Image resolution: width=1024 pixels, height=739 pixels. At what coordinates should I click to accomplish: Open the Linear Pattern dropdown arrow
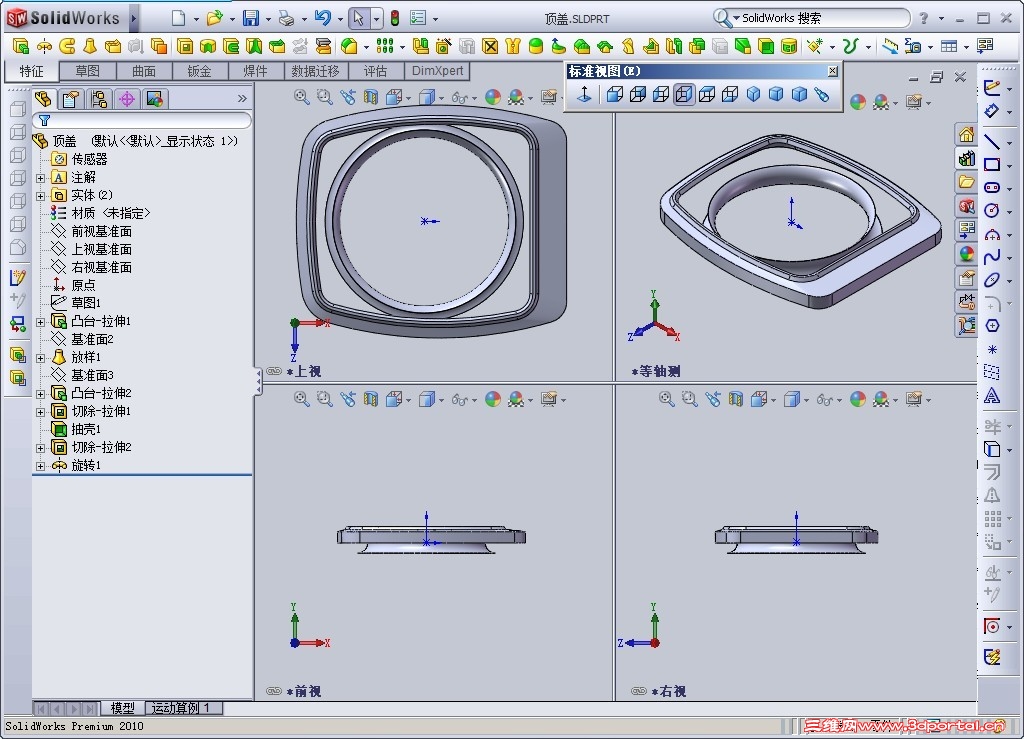pos(402,47)
